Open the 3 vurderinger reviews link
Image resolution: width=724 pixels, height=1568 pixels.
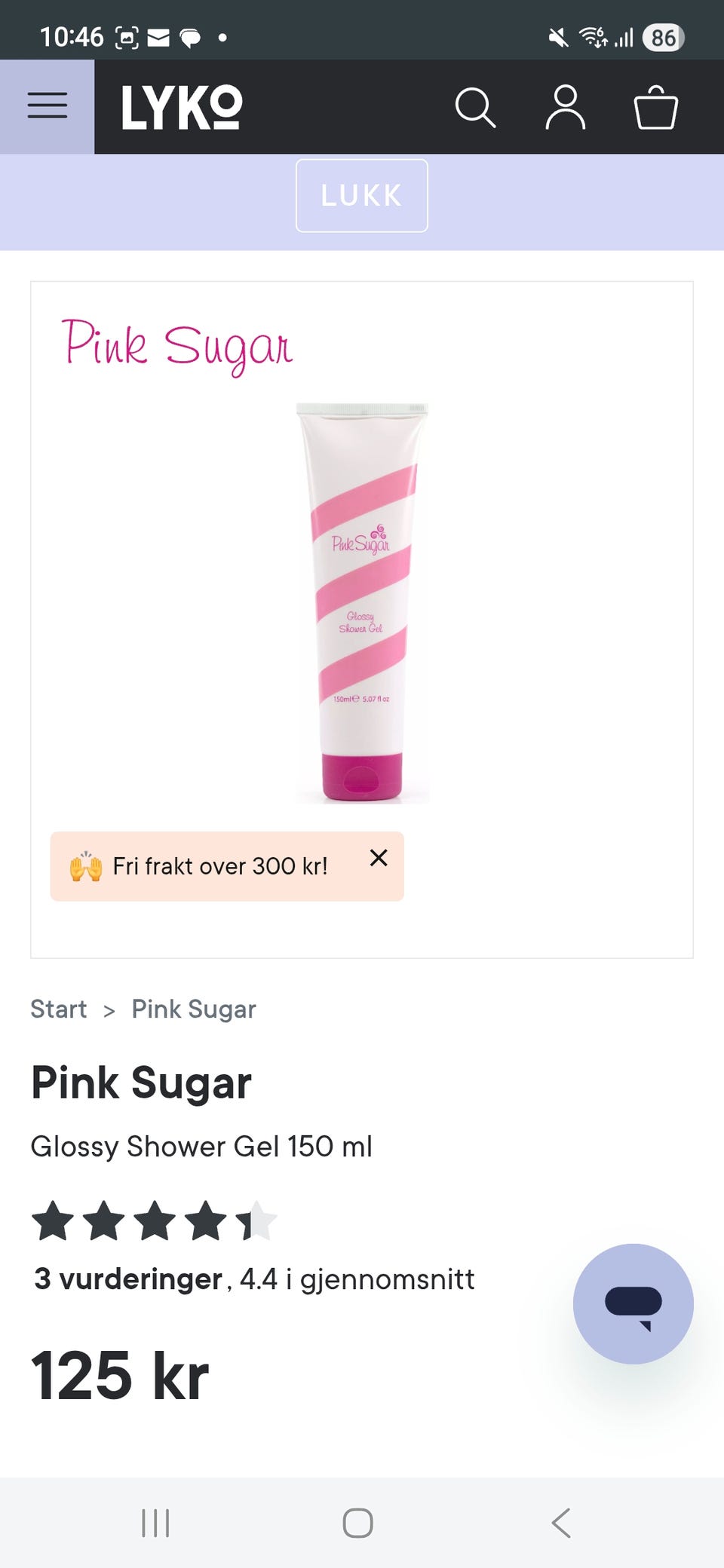(128, 1279)
